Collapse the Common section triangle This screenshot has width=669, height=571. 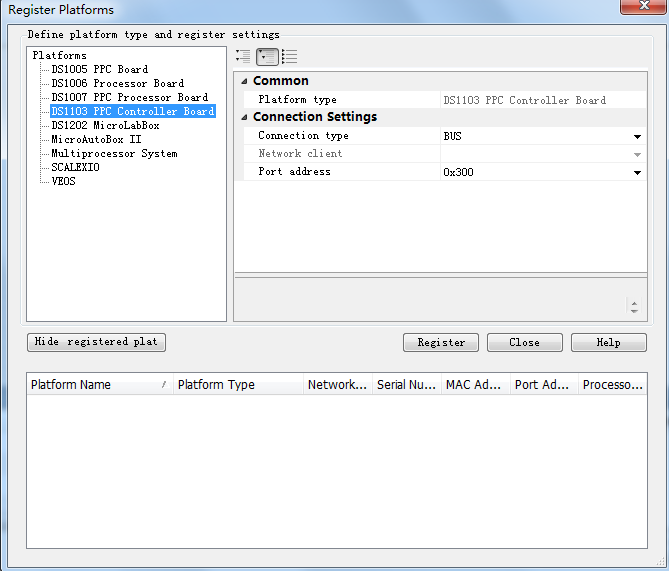coord(244,81)
